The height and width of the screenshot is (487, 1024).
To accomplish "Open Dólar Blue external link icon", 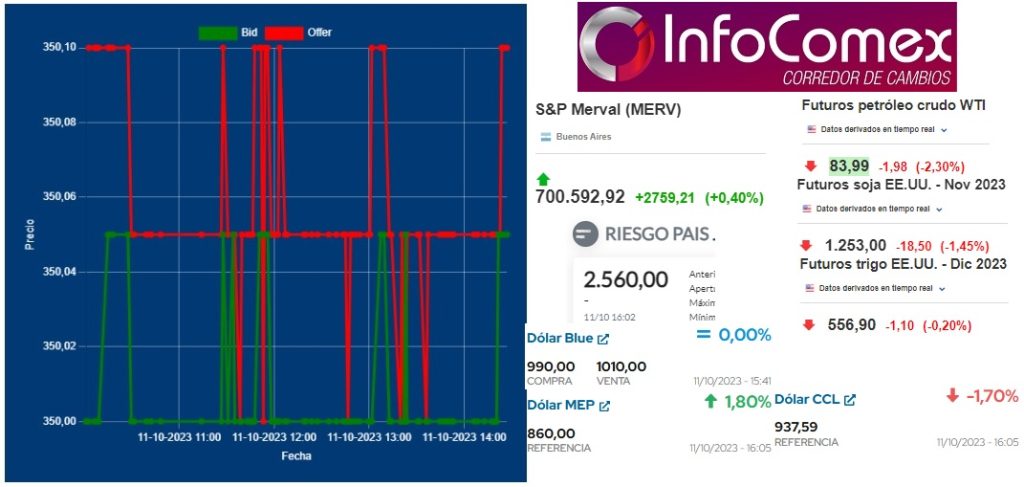I will click(x=603, y=339).
